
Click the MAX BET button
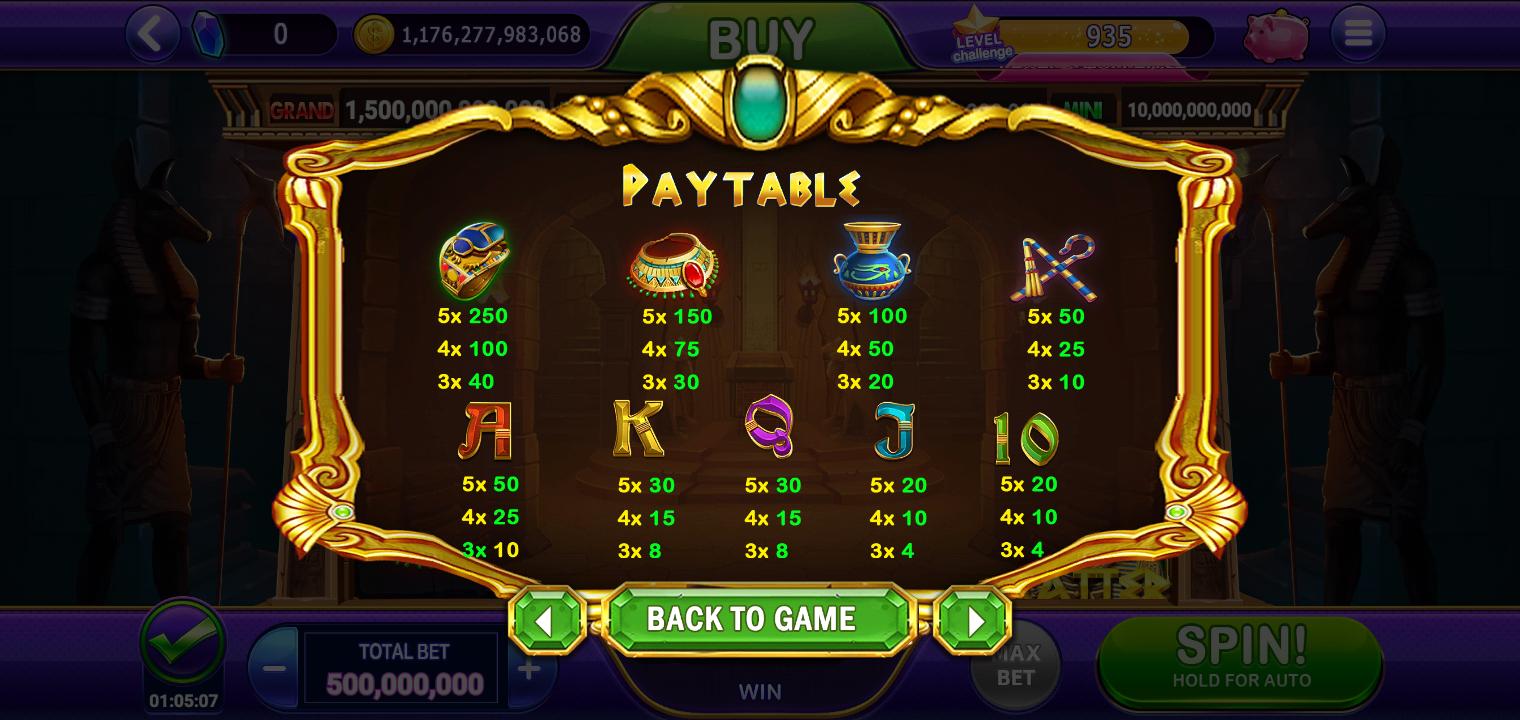click(x=1016, y=665)
